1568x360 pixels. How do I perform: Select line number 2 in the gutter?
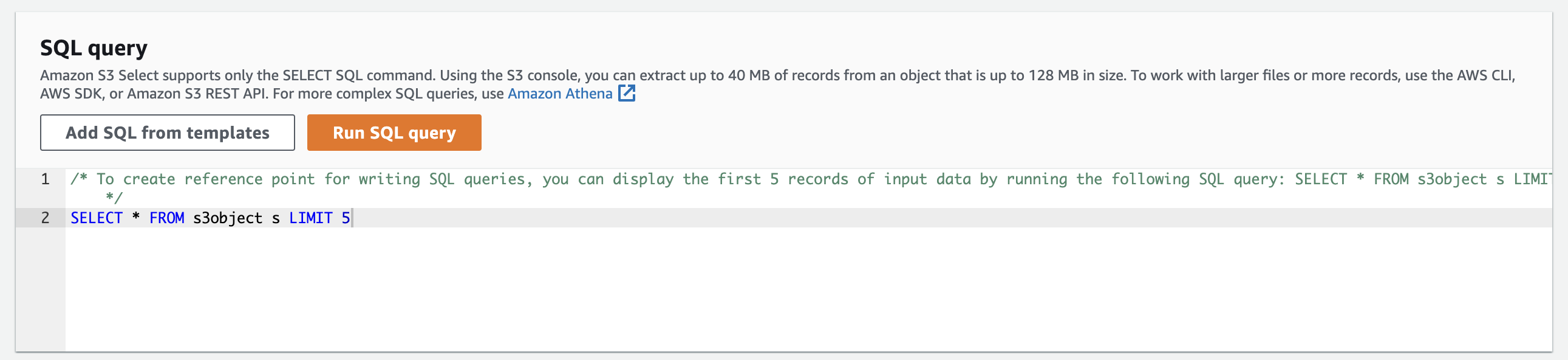click(45, 218)
